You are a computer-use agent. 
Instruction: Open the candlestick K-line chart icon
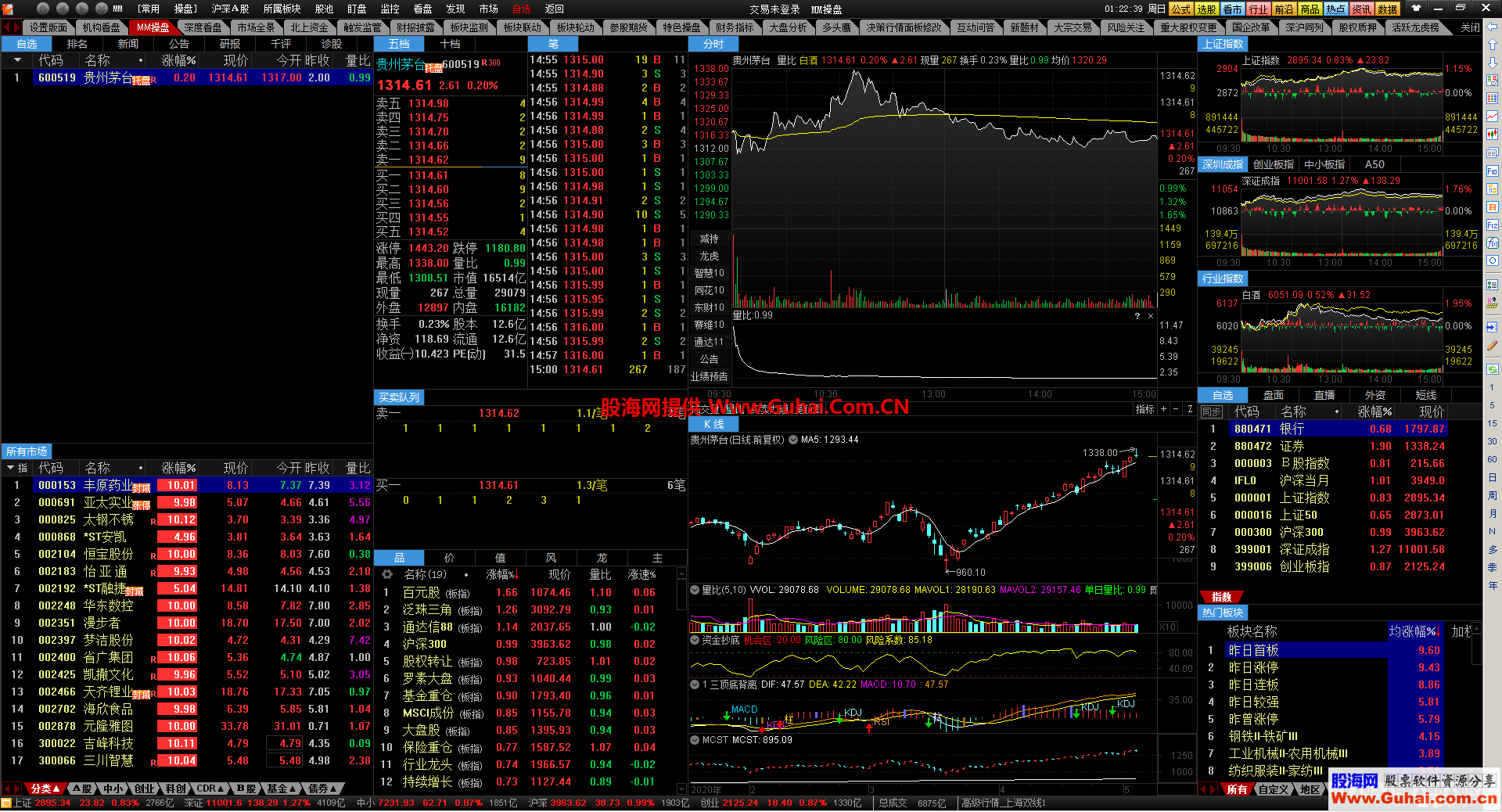[x=1493, y=135]
